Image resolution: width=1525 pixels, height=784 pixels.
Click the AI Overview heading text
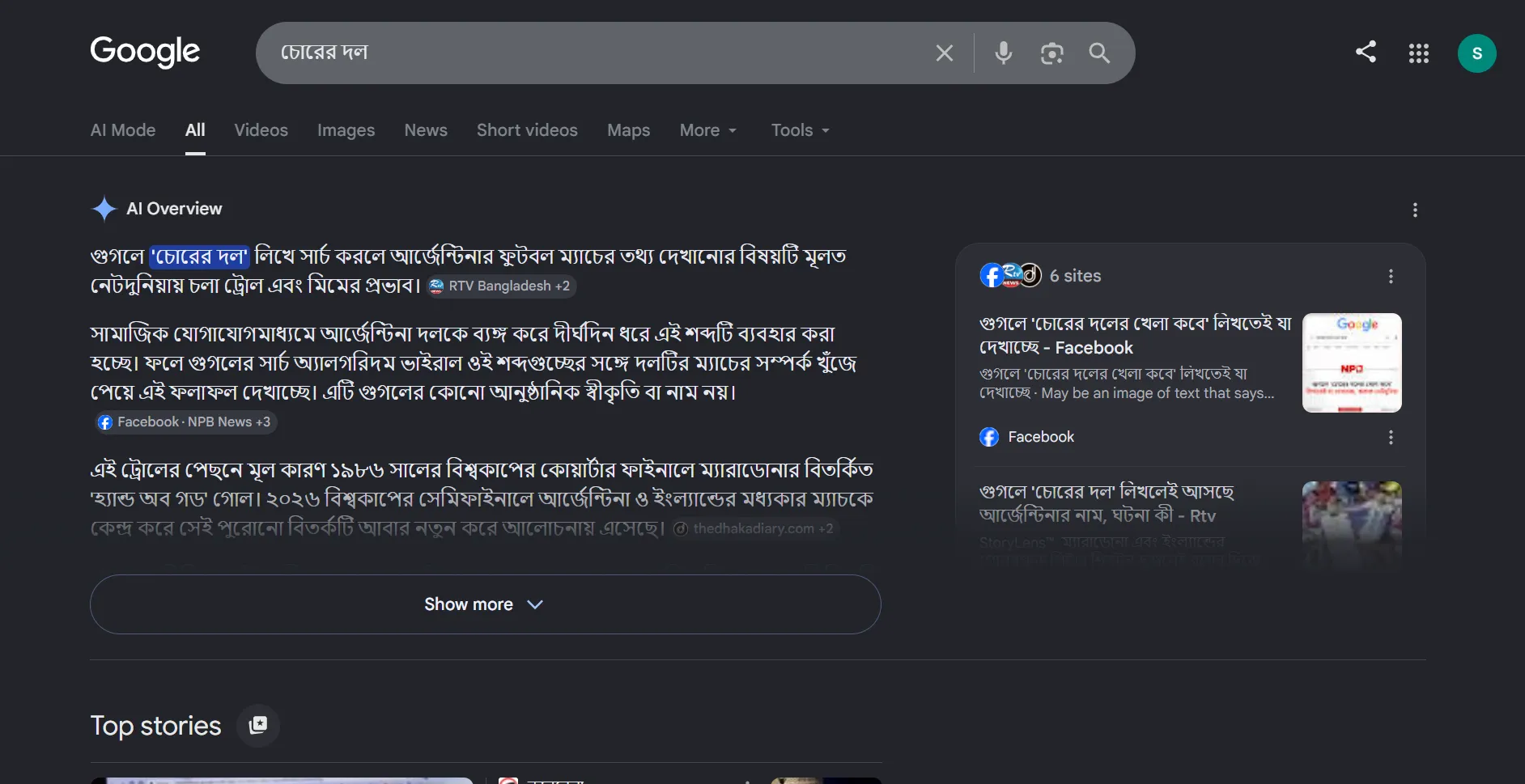click(x=174, y=209)
